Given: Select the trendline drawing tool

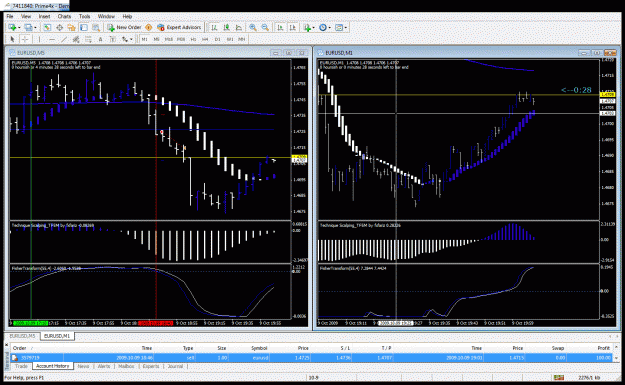Looking at the screenshot, I should tap(64, 39).
